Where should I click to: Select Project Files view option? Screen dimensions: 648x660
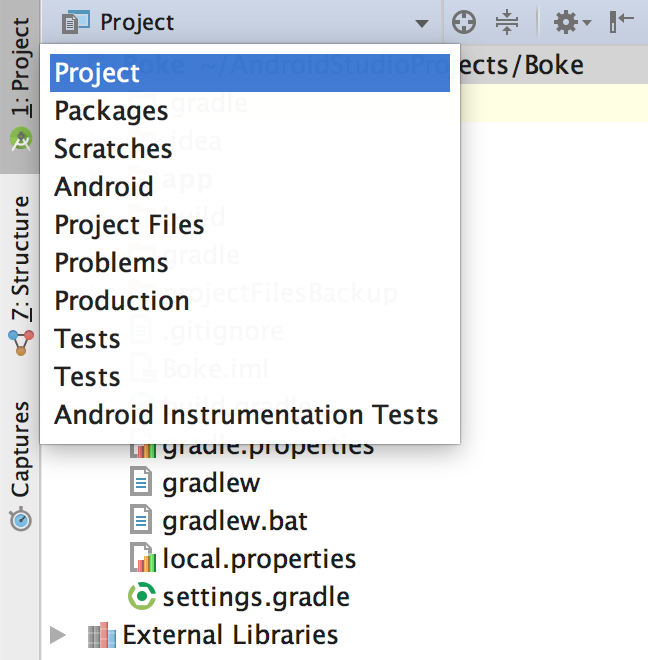[129, 225]
